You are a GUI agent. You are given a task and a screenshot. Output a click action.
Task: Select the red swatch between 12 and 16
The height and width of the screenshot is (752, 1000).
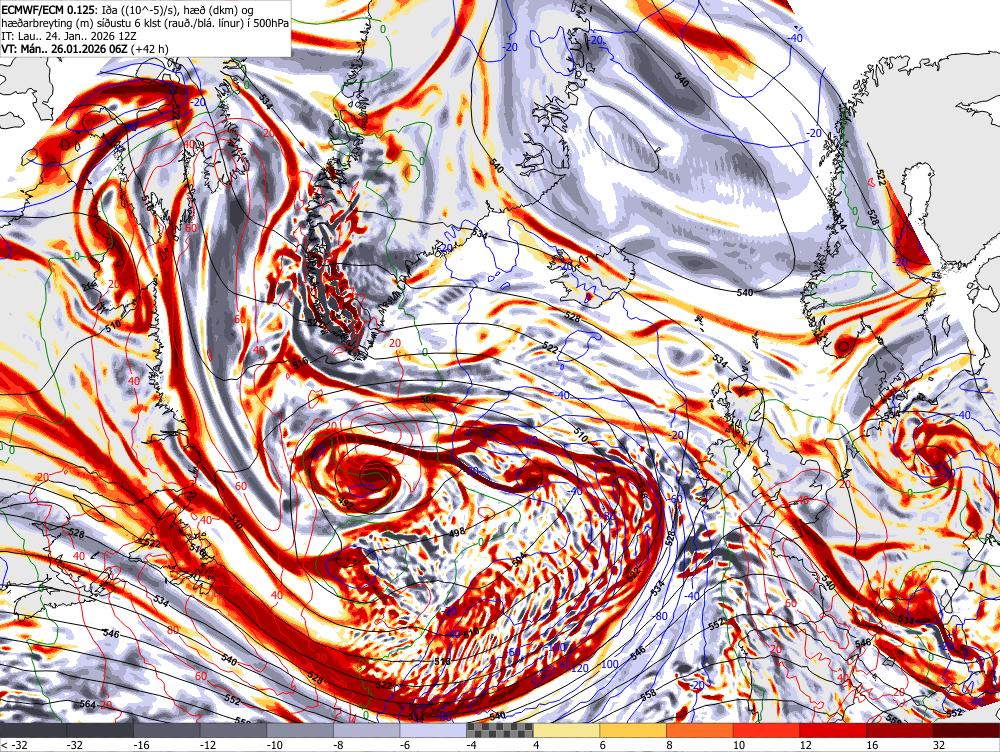[833, 730]
